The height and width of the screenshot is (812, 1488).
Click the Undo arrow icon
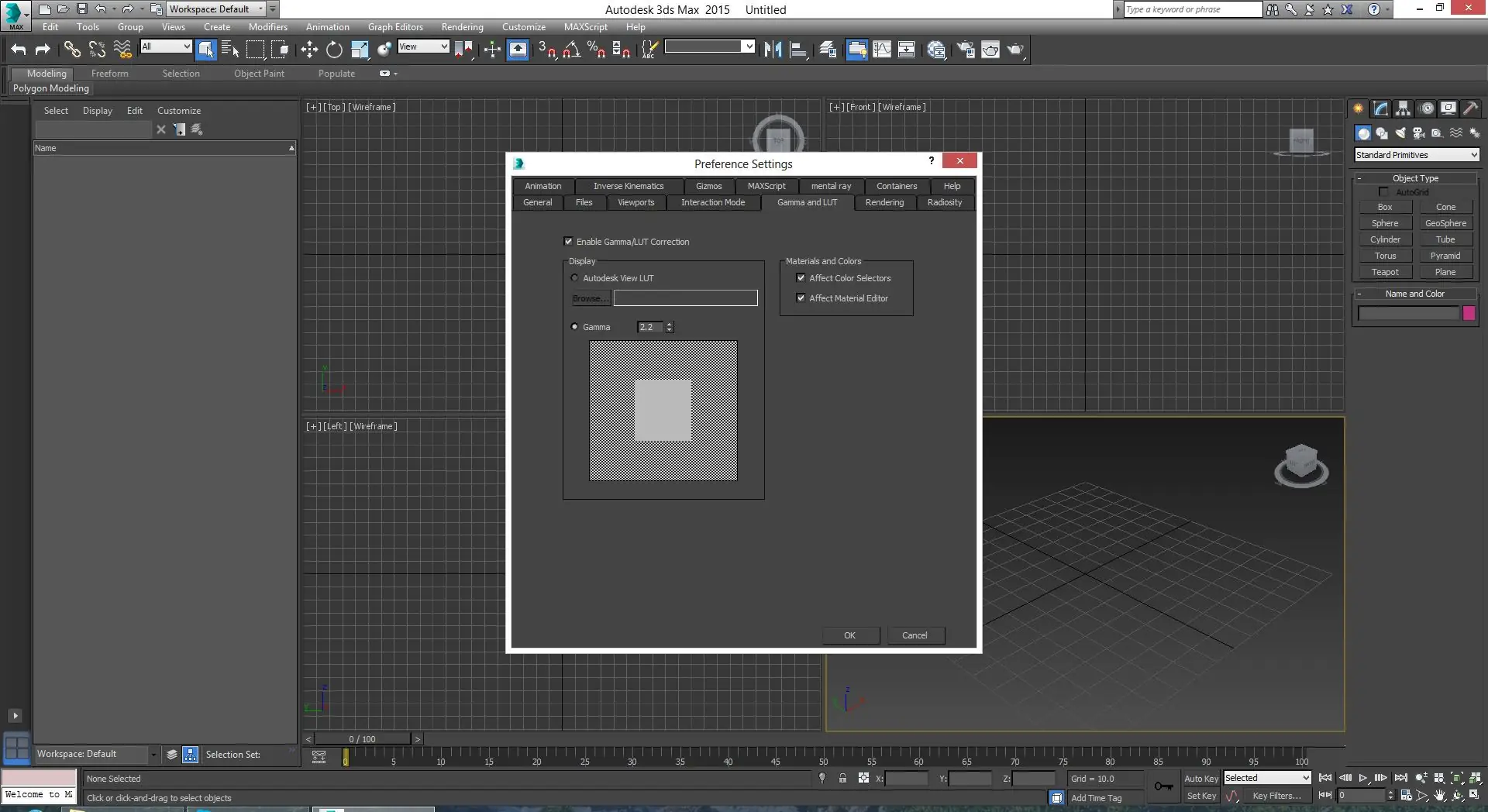(x=18, y=50)
